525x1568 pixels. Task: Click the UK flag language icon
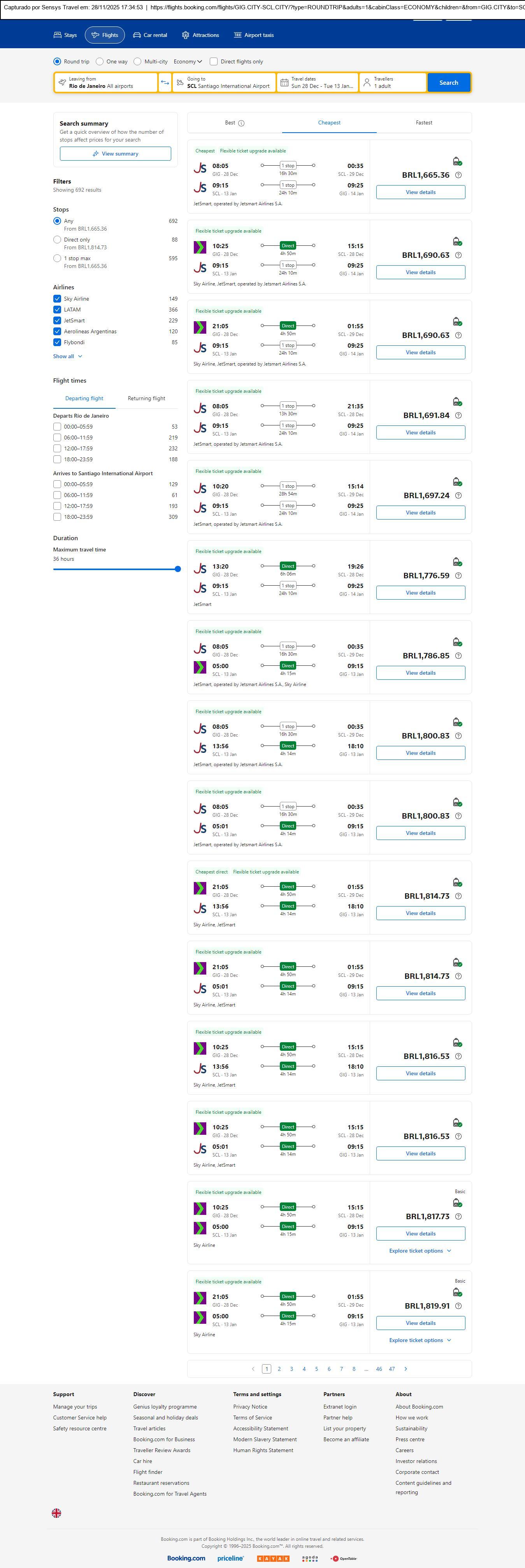(57, 1513)
